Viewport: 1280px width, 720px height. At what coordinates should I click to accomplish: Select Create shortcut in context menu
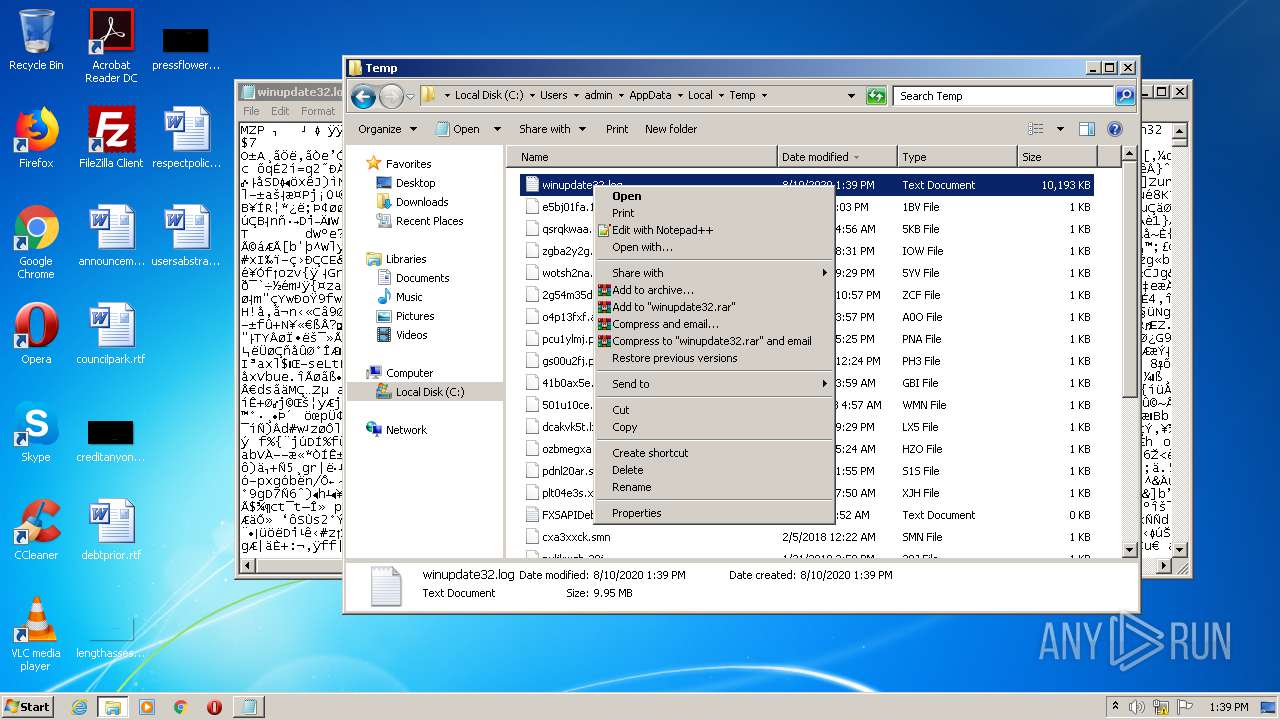[714, 453]
